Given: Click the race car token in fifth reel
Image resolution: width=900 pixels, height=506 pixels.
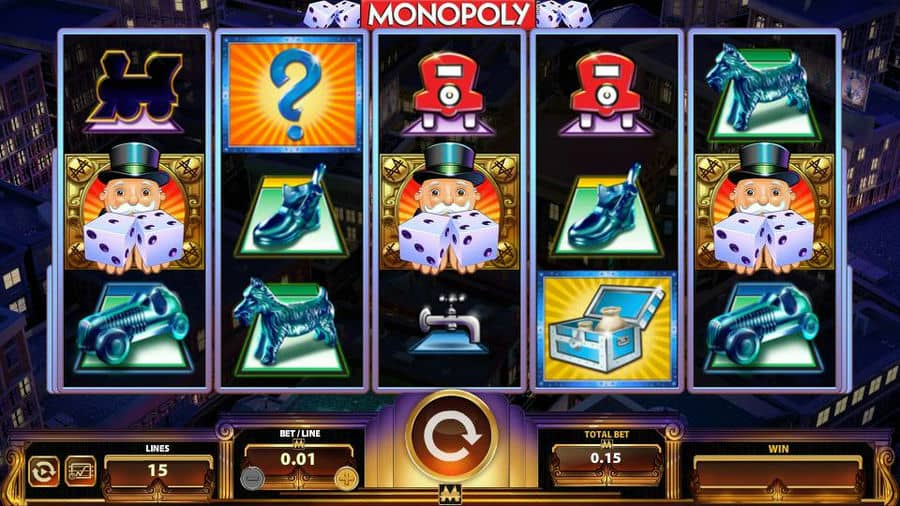Looking at the screenshot, I should (x=765, y=328).
